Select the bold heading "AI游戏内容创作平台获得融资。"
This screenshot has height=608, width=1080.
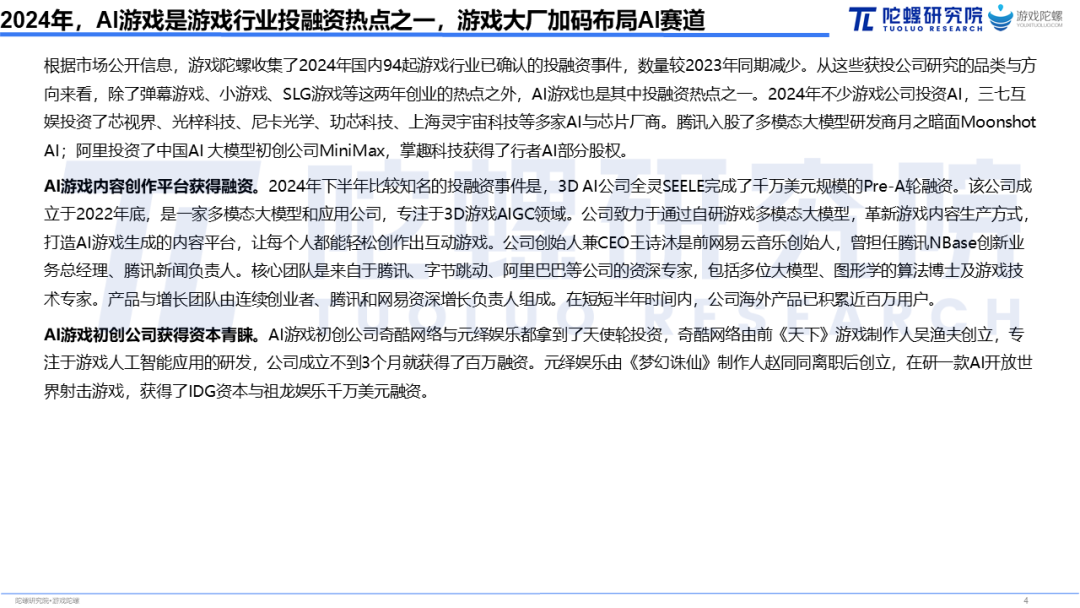click(x=152, y=186)
